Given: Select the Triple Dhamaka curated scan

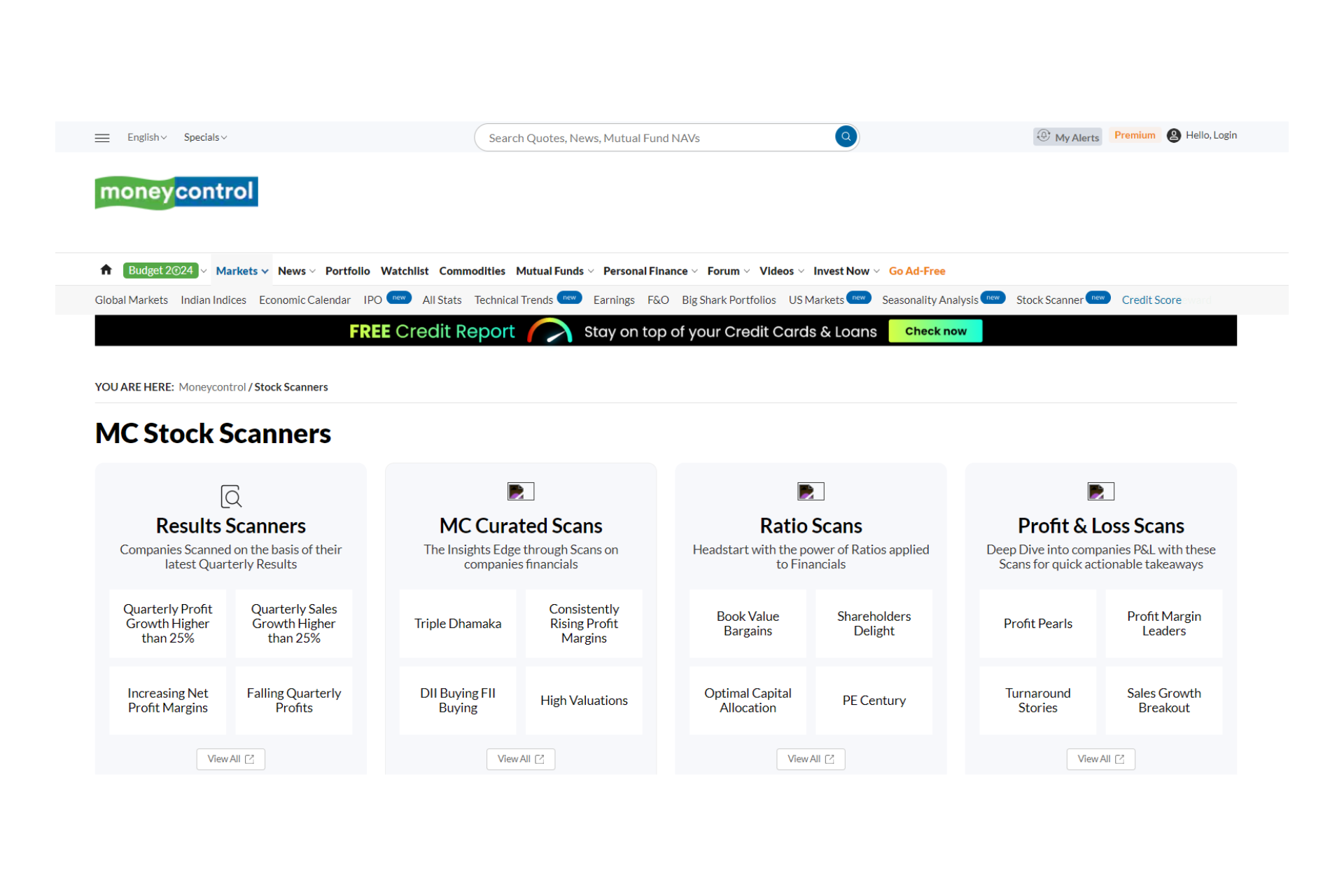Looking at the screenshot, I should 457,623.
